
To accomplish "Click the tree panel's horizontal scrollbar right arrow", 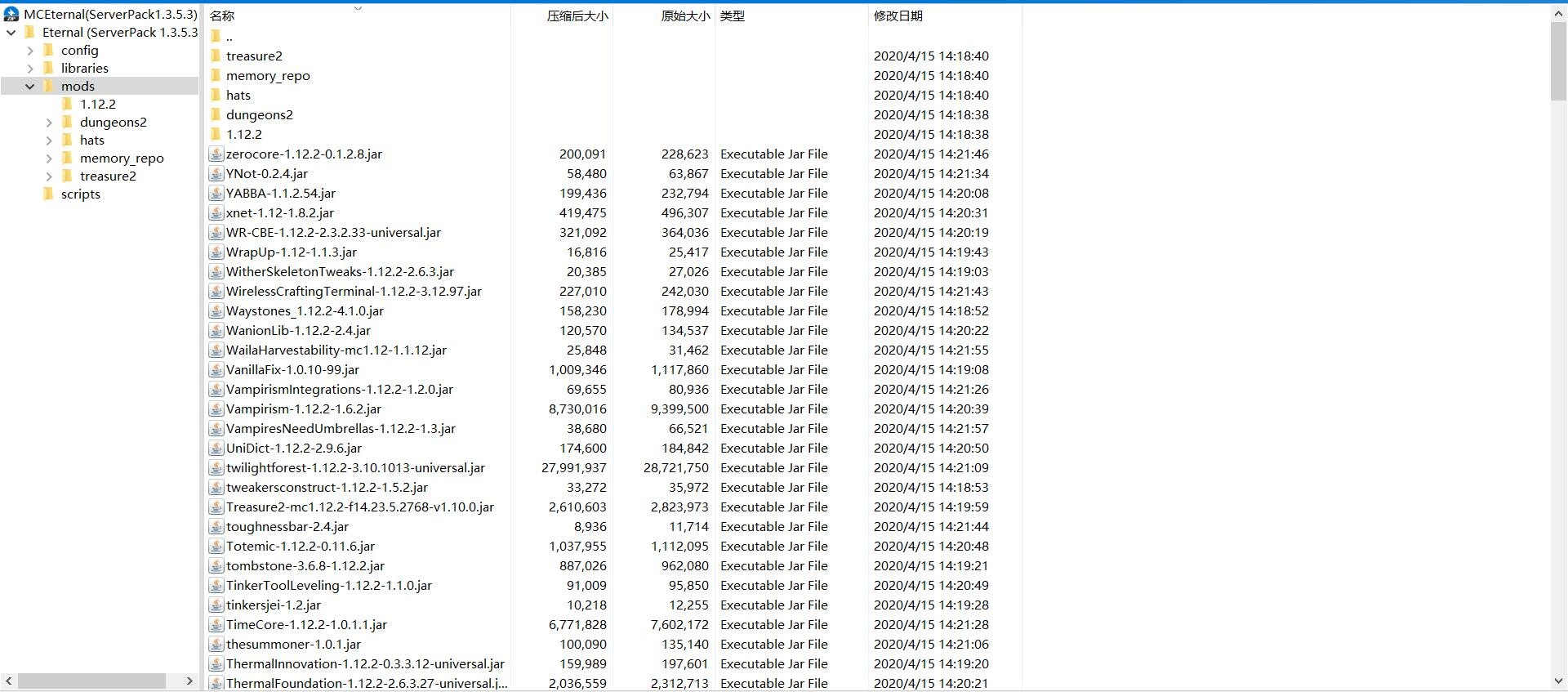I will (189, 681).
